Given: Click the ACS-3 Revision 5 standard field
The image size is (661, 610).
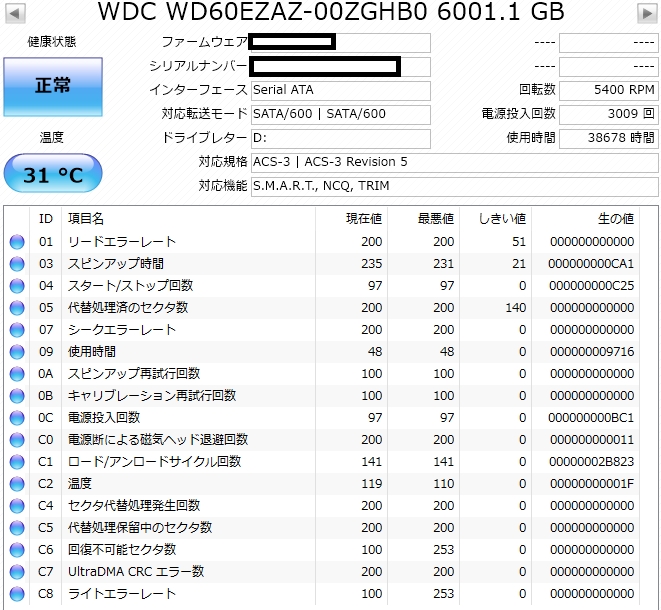Looking at the screenshot, I should [x=454, y=162].
